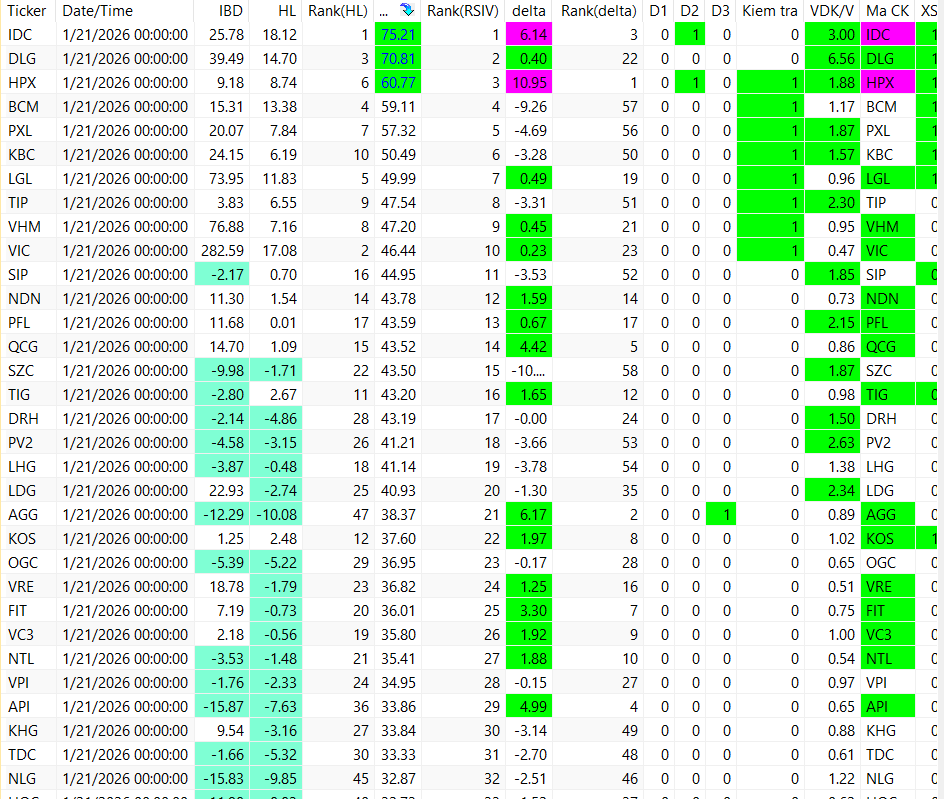Click green D2 cell in HPX row

point(690,83)
